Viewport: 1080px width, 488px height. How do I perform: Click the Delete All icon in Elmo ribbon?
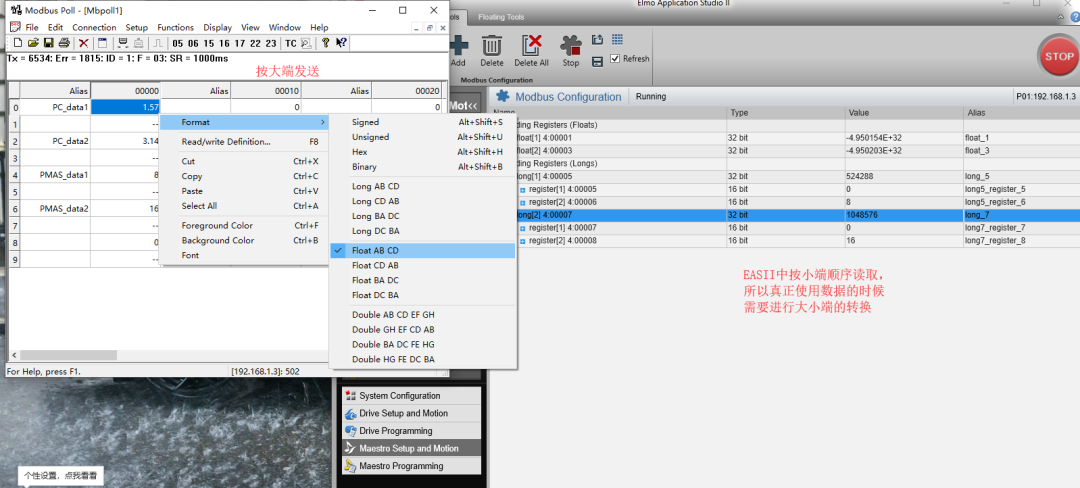(x=531, y=45)
